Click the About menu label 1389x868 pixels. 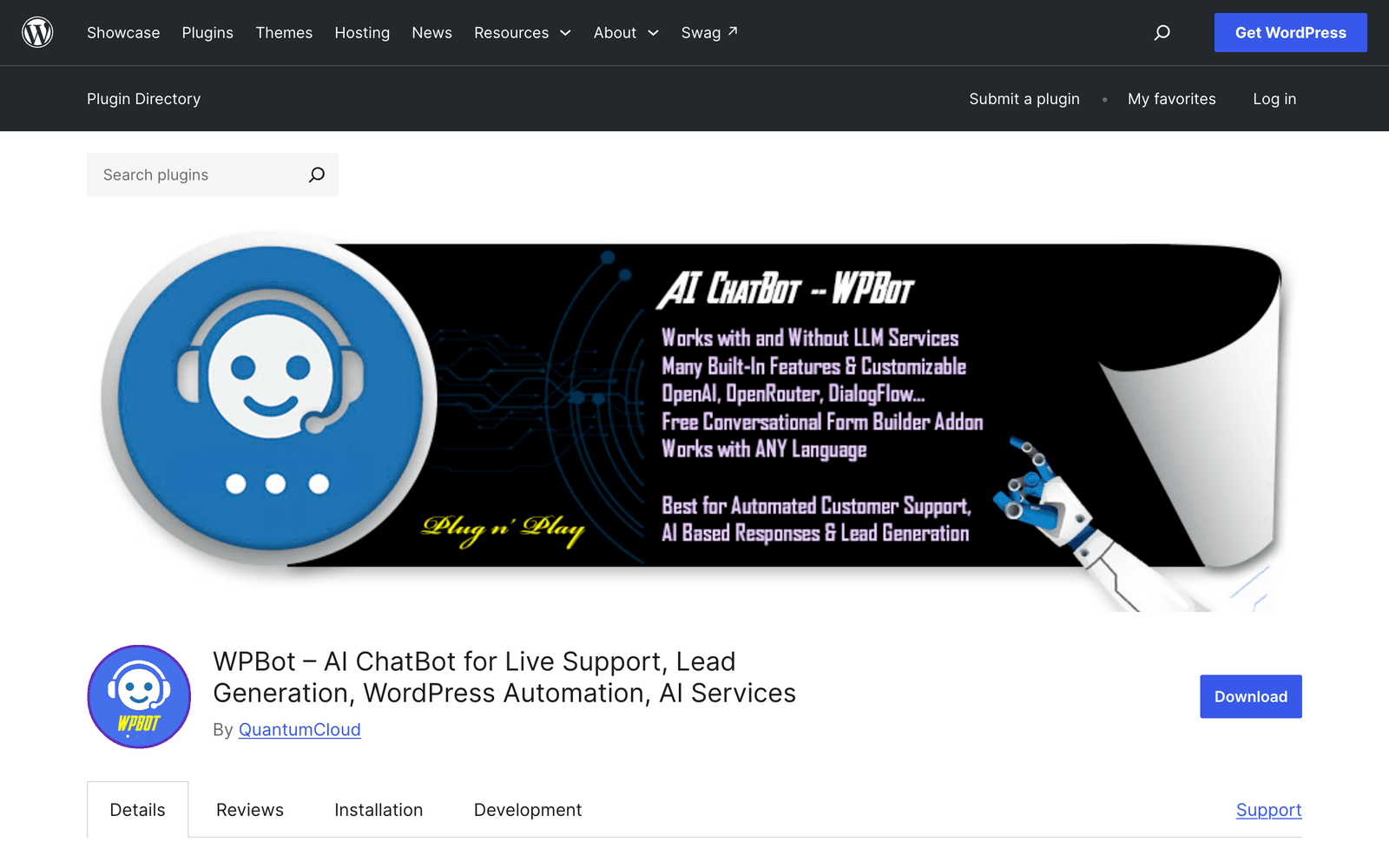click(x=615, y=32)
